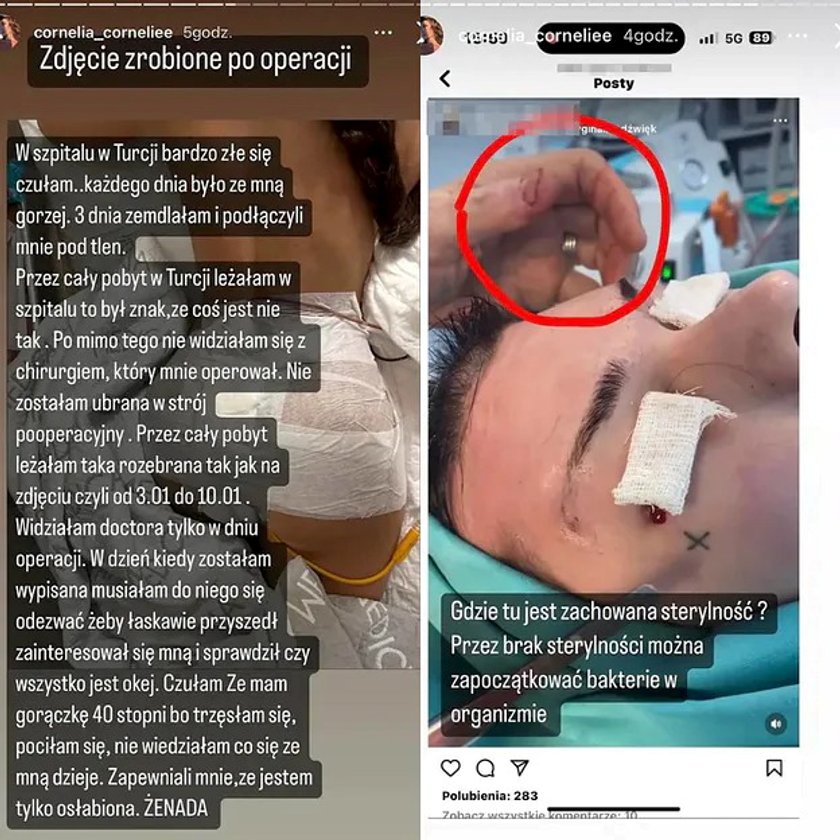Open profile picture on right story
This screenshot has height=840, width=840.
433,35
